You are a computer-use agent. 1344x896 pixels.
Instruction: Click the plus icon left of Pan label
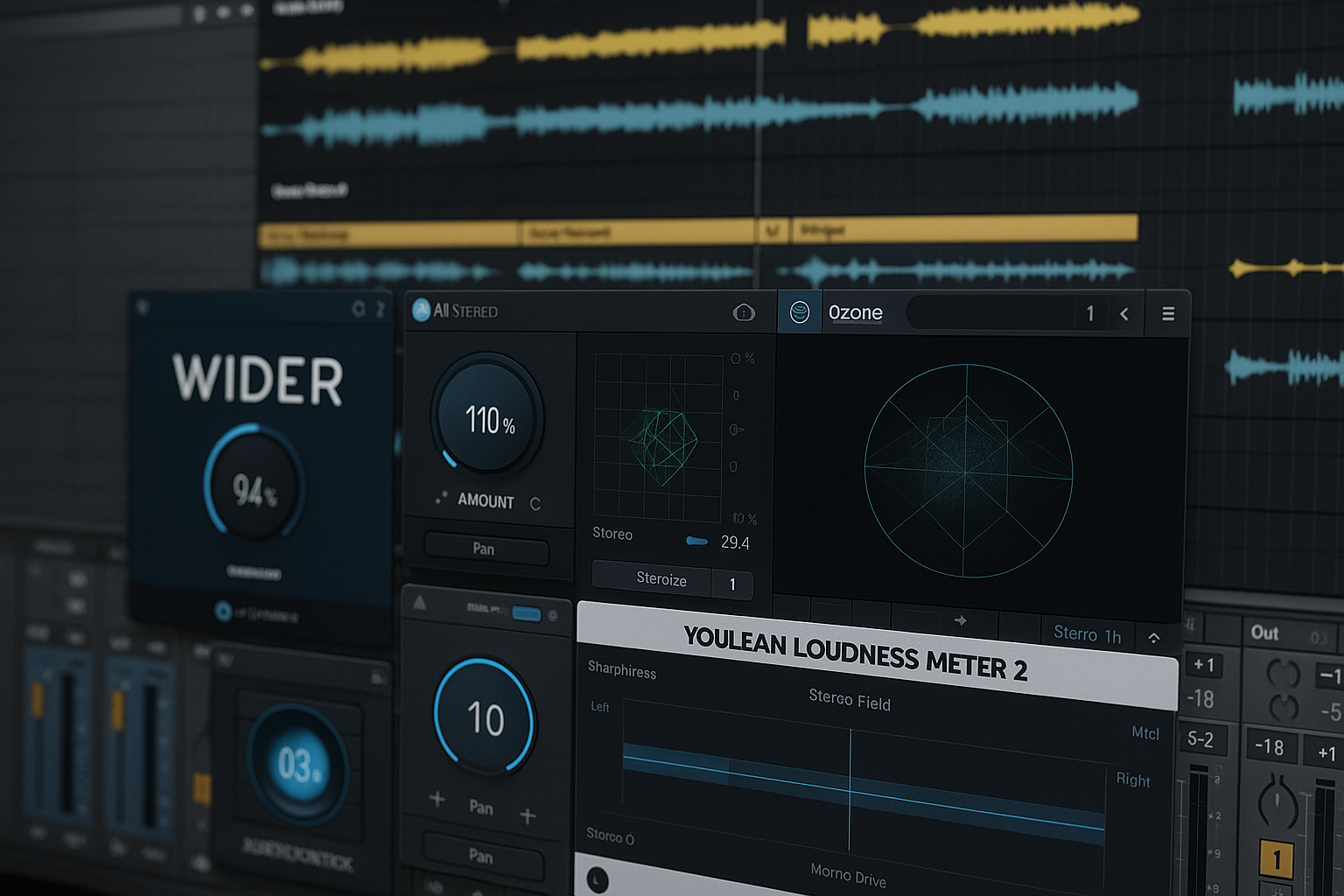[x=437, y=799]
